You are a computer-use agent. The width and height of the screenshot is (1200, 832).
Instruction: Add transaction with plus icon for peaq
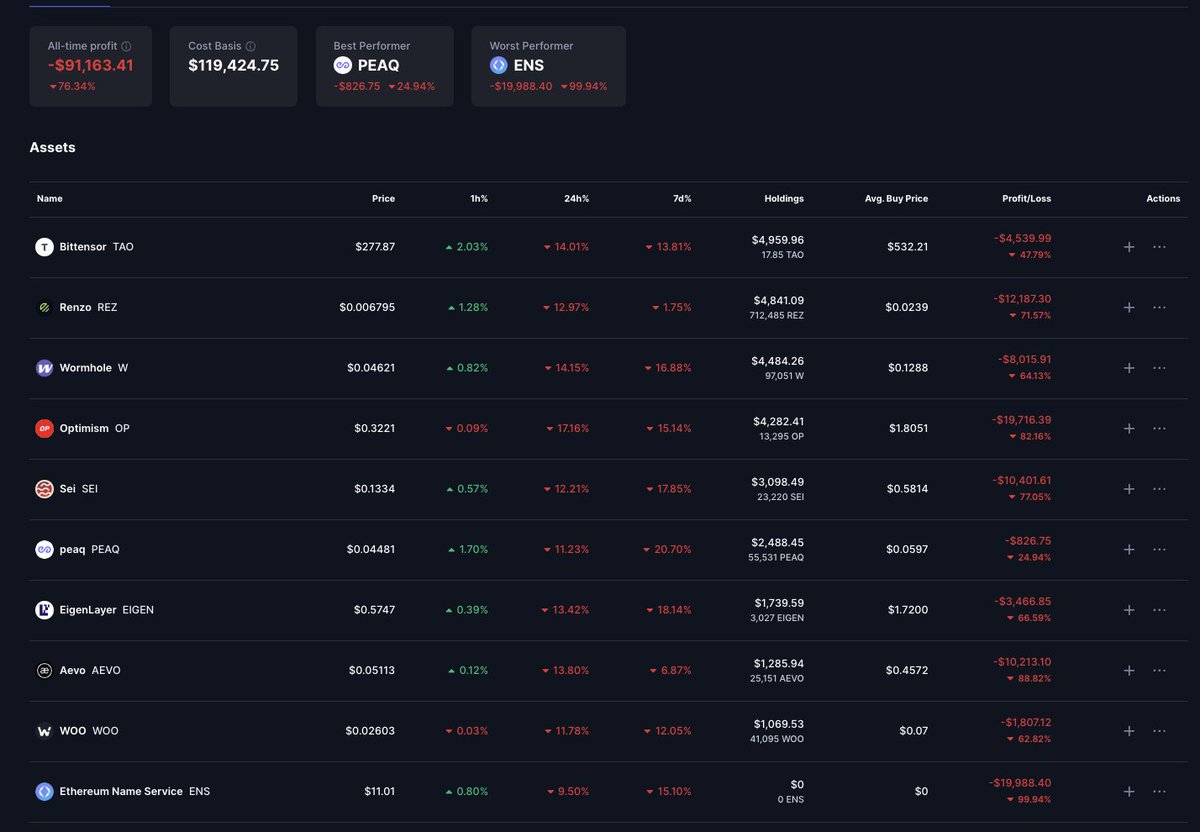click(1129, 549)
